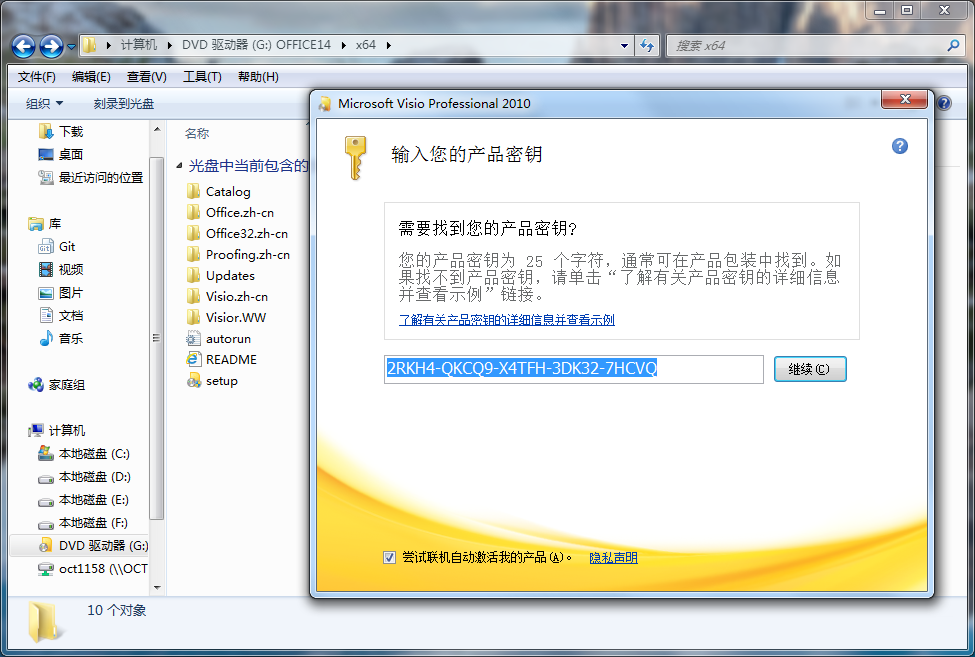Screen dimensions: 975x657
Task: Expand the 组织 dropdown menu
Action: click(x=44, y=103)
